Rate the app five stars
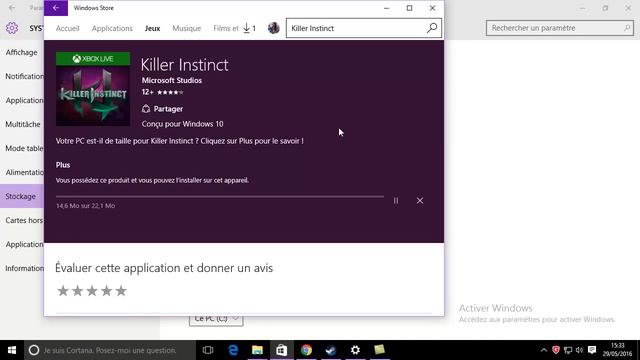The height and width of the screenshot is (360, 640). click(121, 291)
